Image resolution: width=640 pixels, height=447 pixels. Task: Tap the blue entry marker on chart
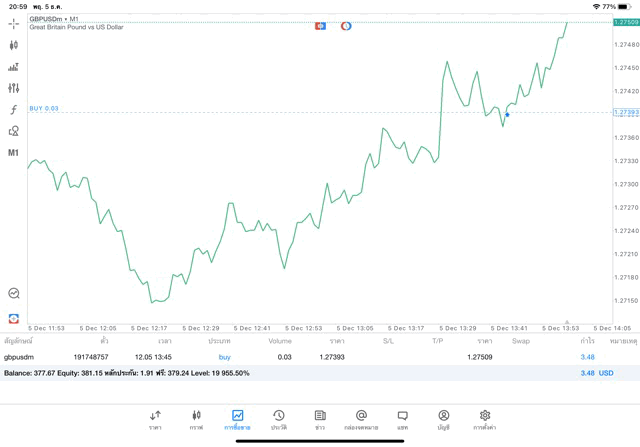[507, 115]
